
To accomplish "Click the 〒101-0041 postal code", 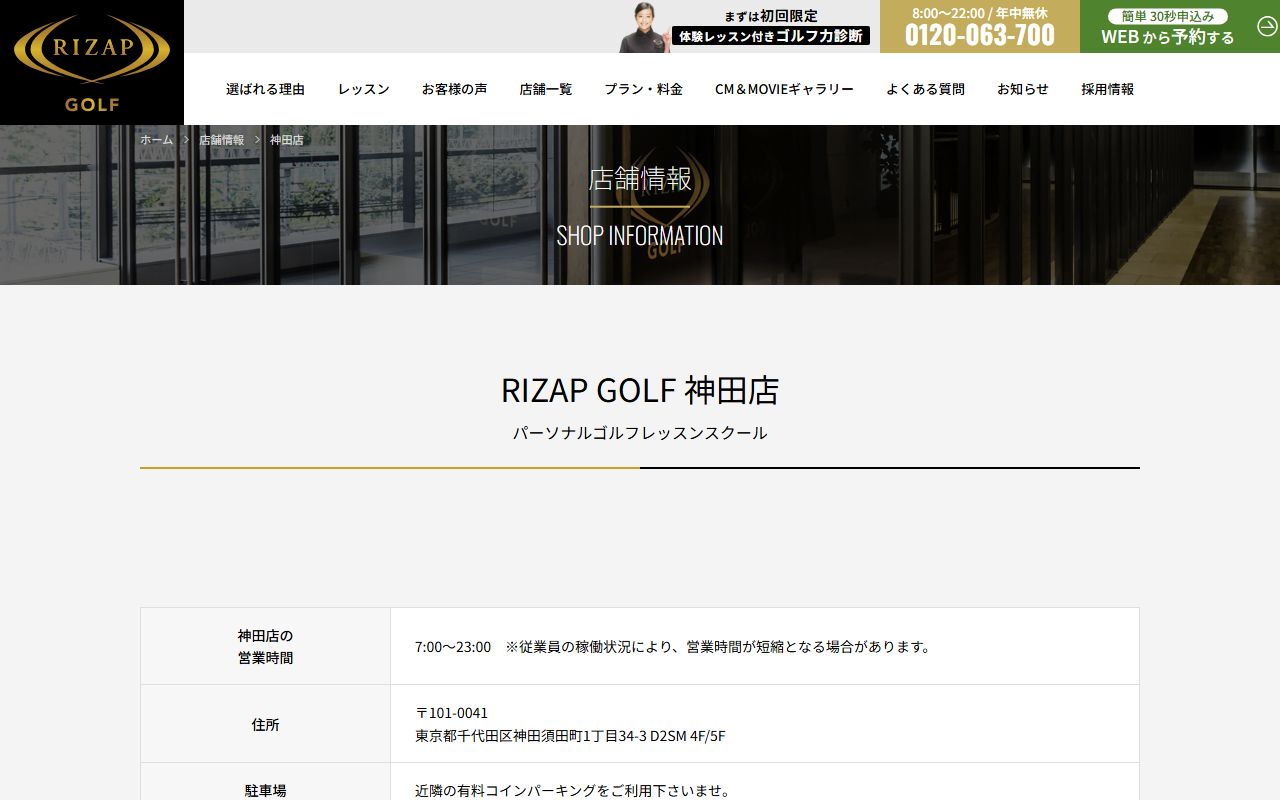I will pyautogui.click(x=452, y=713).
